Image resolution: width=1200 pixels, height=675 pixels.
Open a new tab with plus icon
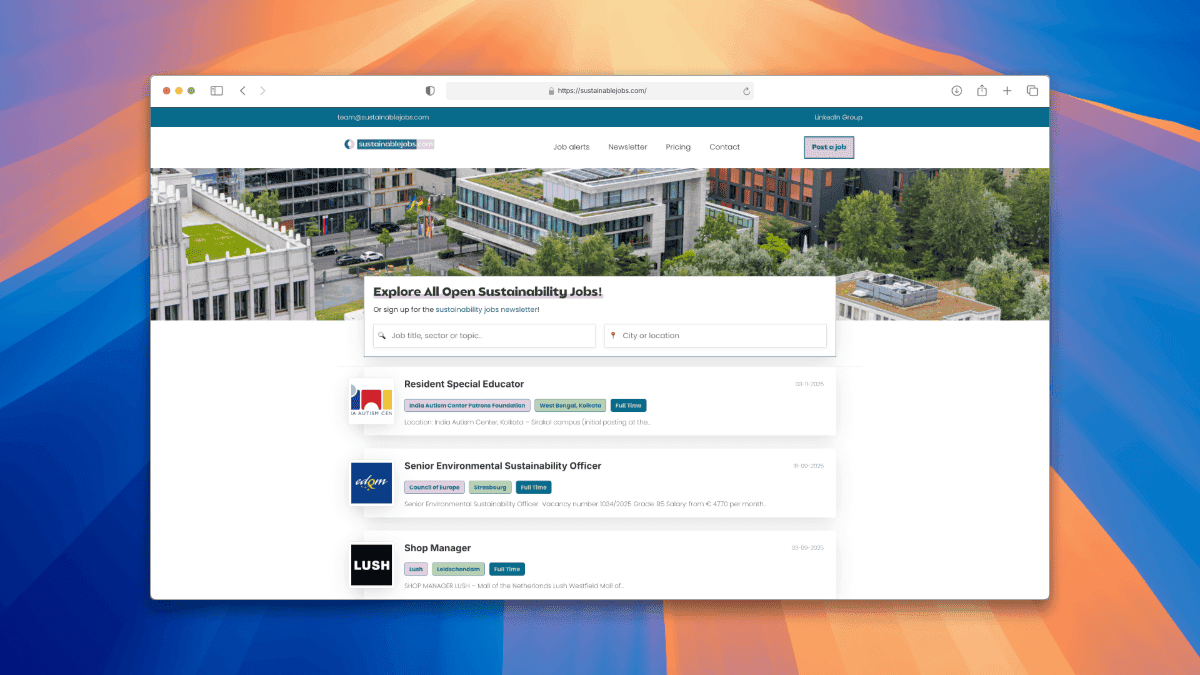coord(1007,91)
